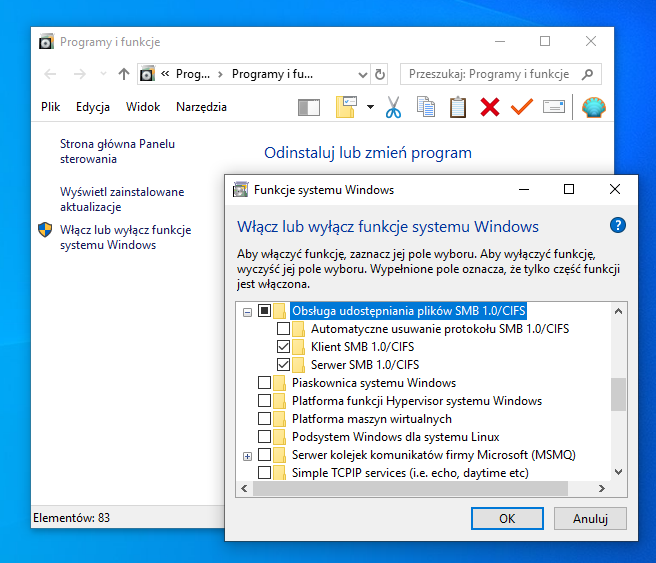Uncheck Klient SMB 1.0/CIFS

(283, 347)
